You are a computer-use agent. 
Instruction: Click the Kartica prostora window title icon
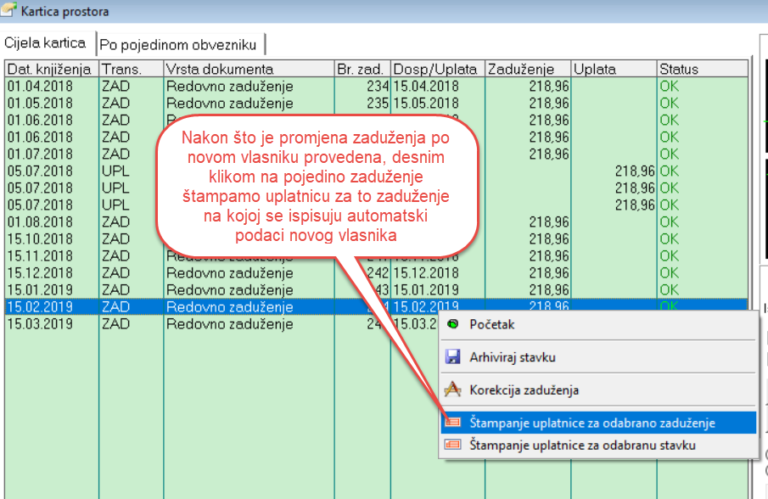pos(10,12)
